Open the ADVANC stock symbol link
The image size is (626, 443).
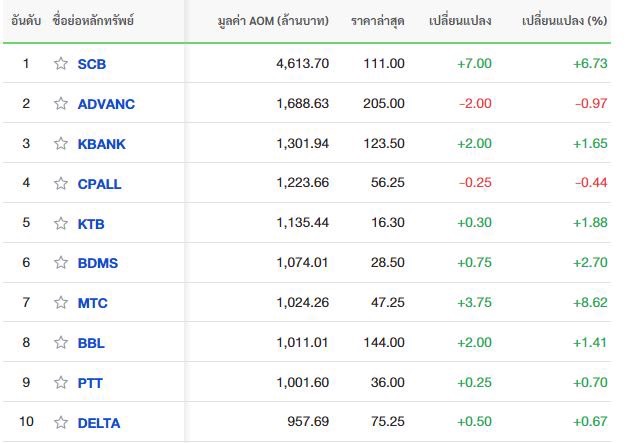point(106,104)
